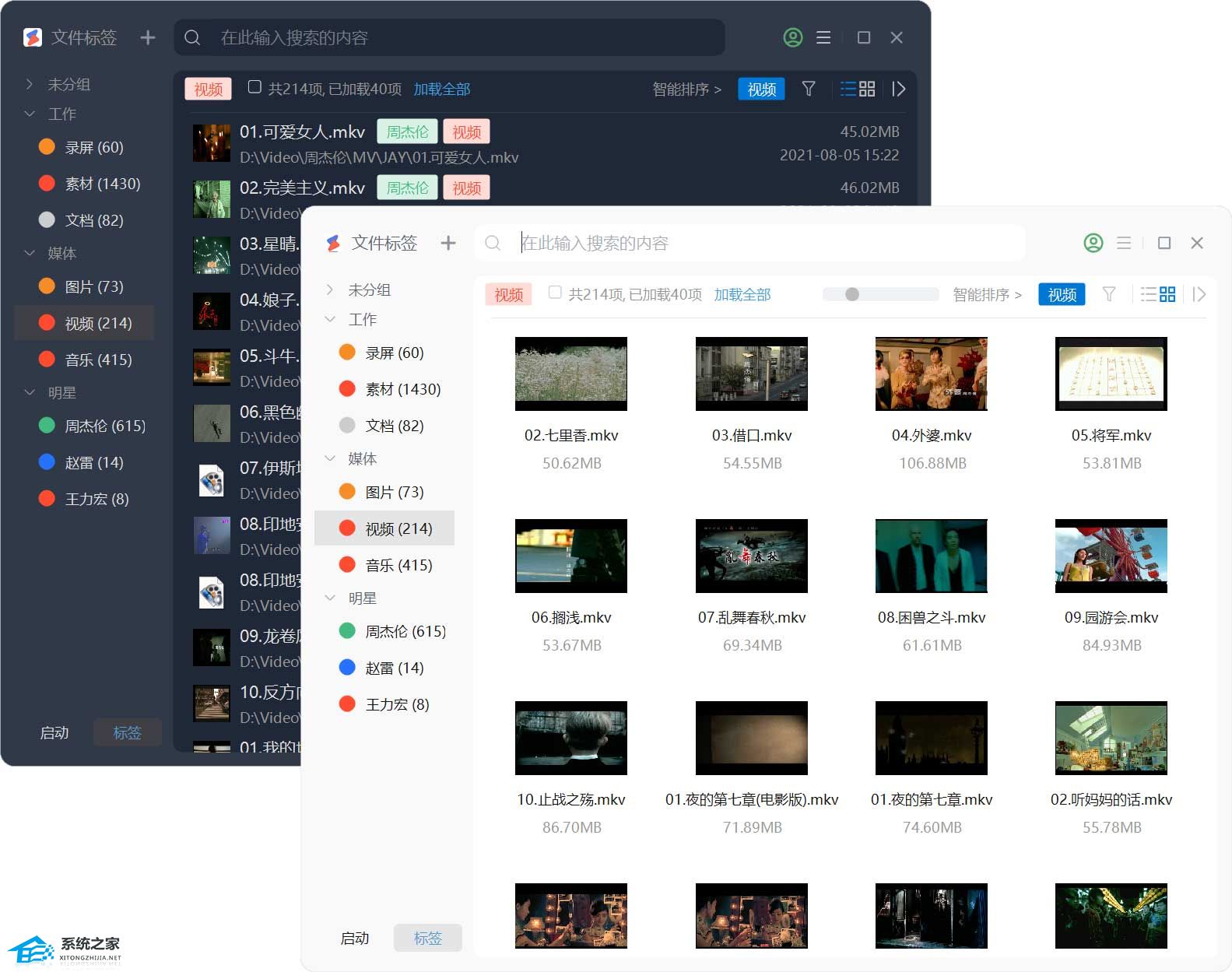Select 周杰伦 (615) green tag in light window
Screen dimensions: 1232x972
[393, 631]
